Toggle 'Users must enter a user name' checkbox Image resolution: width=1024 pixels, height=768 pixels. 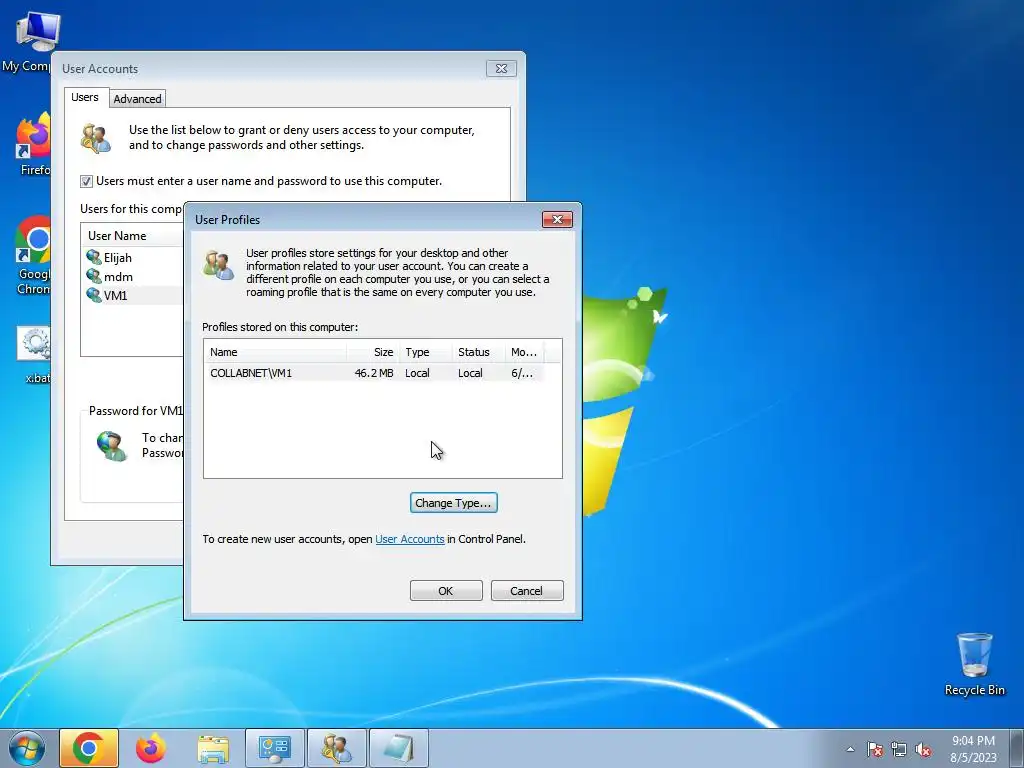[x=86, y=182]
